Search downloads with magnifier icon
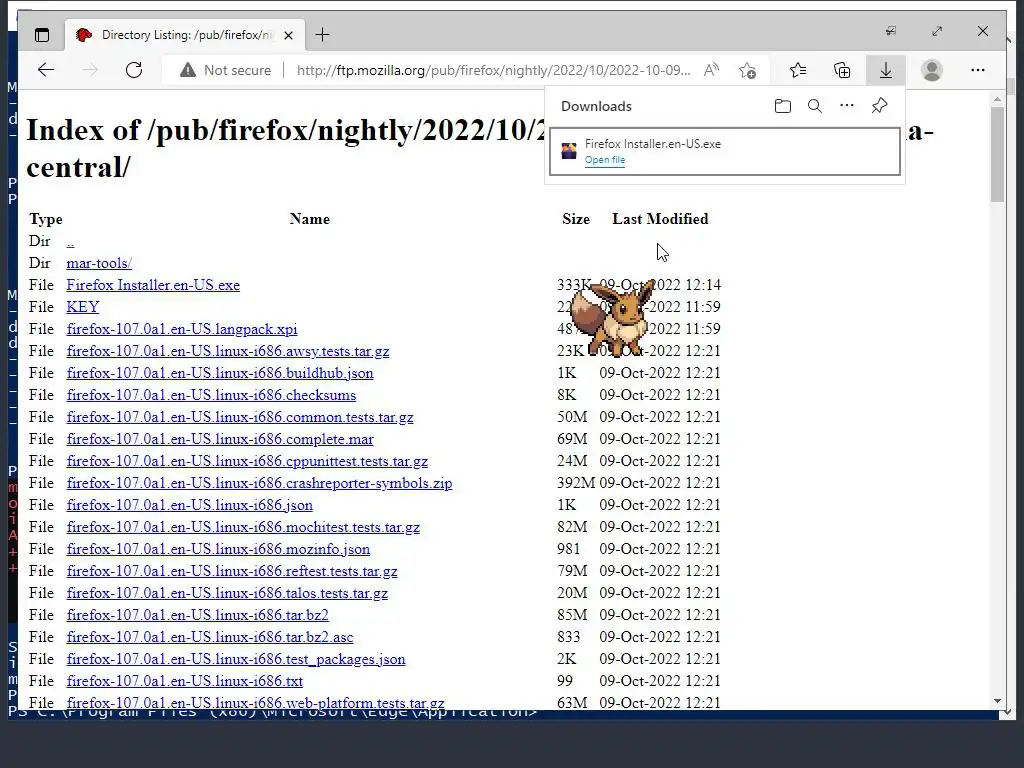 pos(814,106)
